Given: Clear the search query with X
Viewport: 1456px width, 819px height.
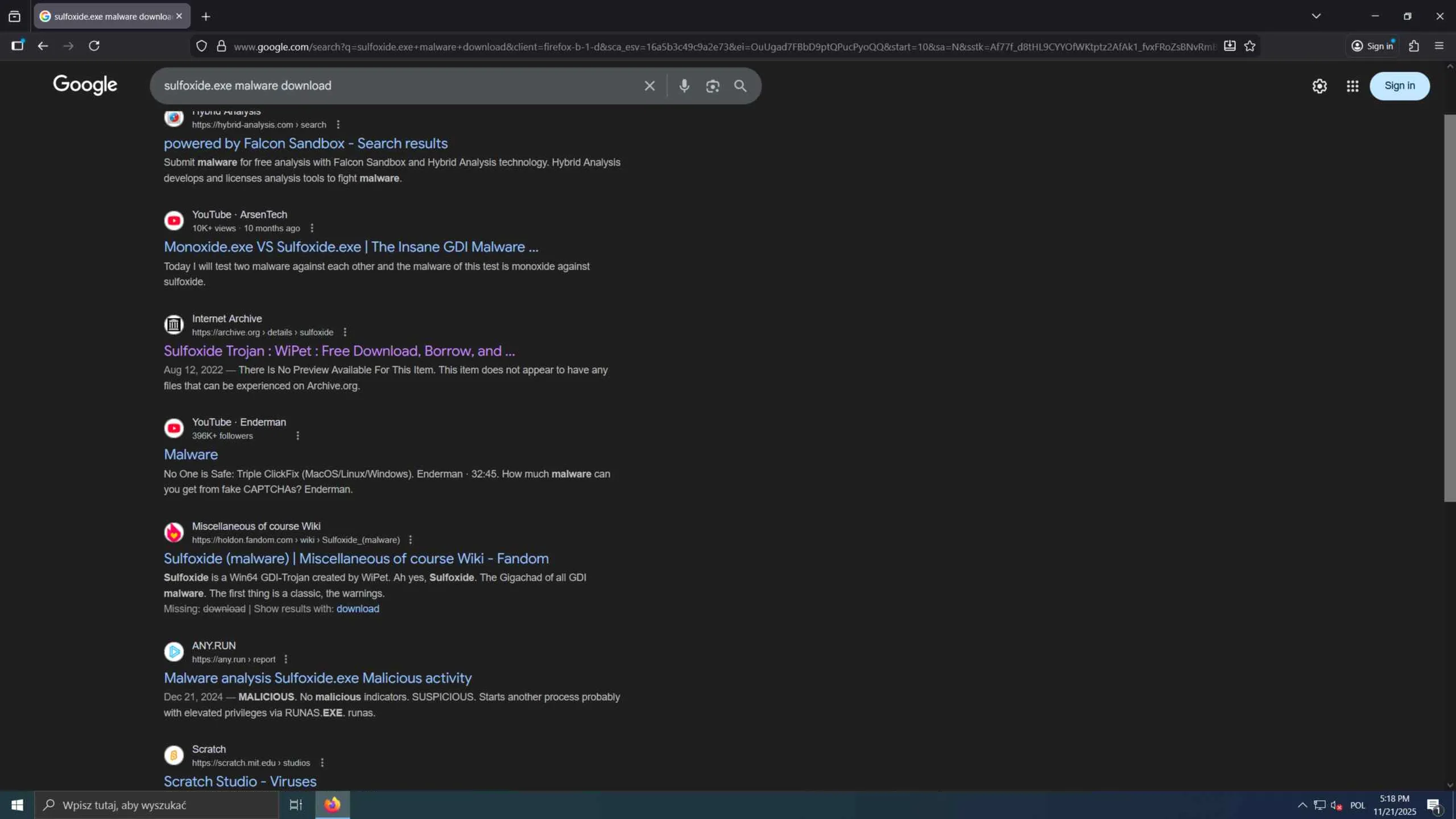Looking at the screenshot, I should (650, 86).
